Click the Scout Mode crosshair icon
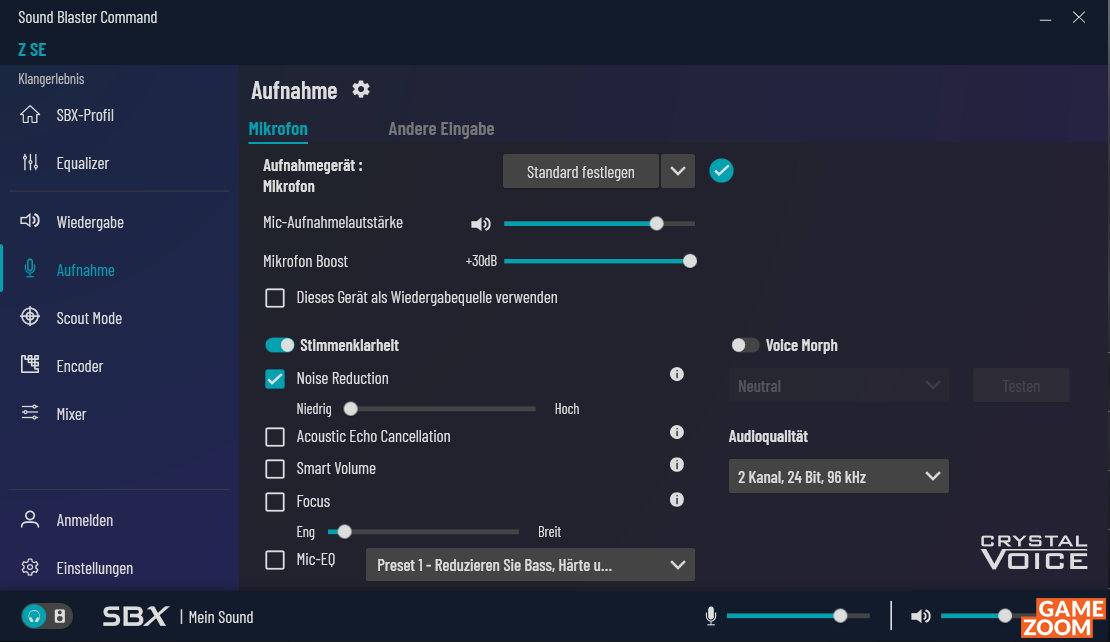1110x642 pixels. pyautogui.click(x=30, y=317)
